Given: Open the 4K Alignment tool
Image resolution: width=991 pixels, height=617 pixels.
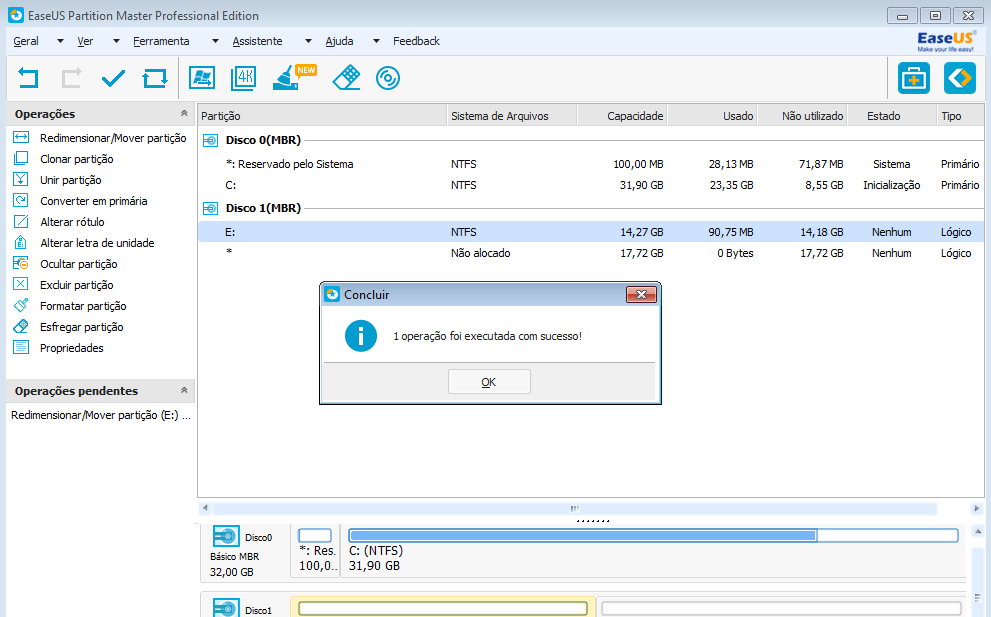Looking at the screenshot, I should pyautogui.click(x=243, y=78).
